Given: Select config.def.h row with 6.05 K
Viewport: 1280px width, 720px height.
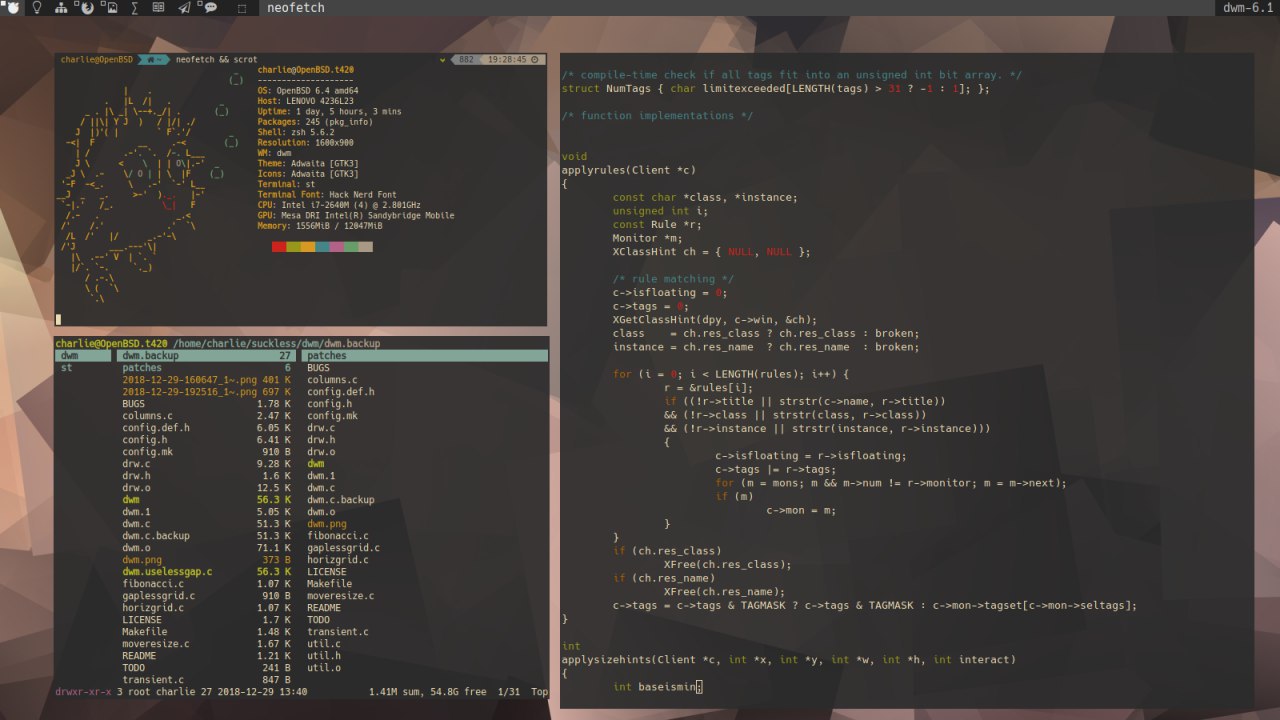Looking at the screenshot, I should [x=207, y=428].
